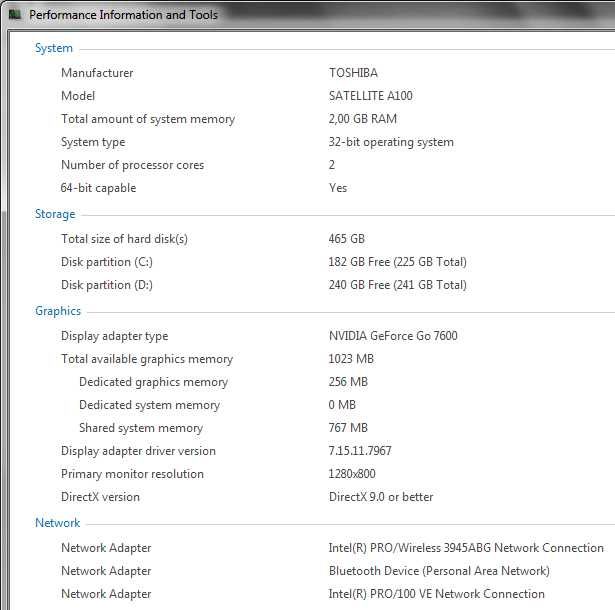Click the 'Display adapter type' label
This screenshot has height=610, width=615.
(115, 336)
